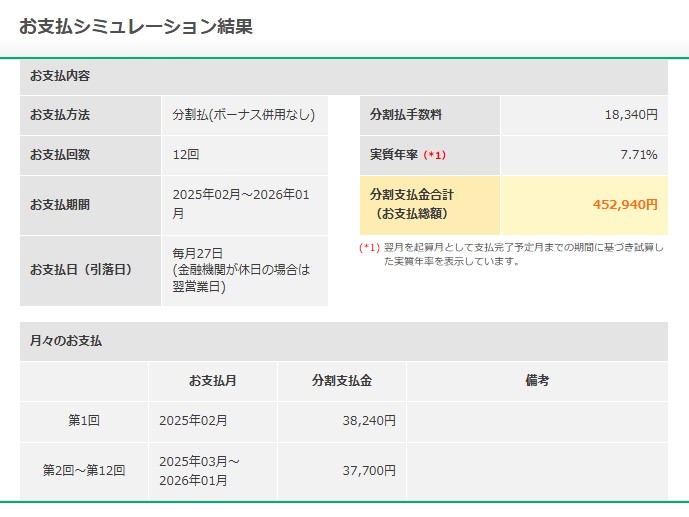Select the 第2回～第12回 row label
Screen dimensions: 689x517
click(x=84, y=470)
